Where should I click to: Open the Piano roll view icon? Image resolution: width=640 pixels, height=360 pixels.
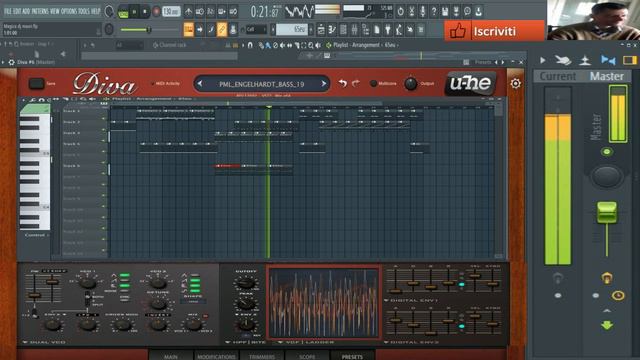point(332,29)
